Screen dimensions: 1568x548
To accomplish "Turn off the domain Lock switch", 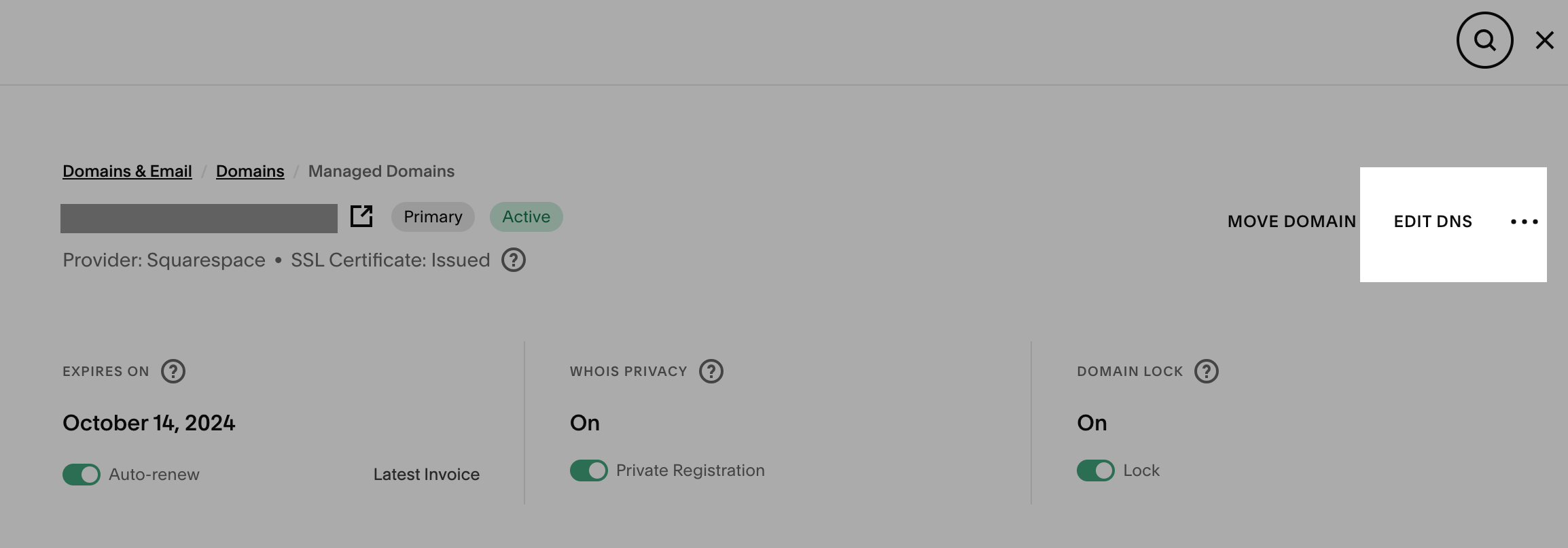I will coord(1096,470).
